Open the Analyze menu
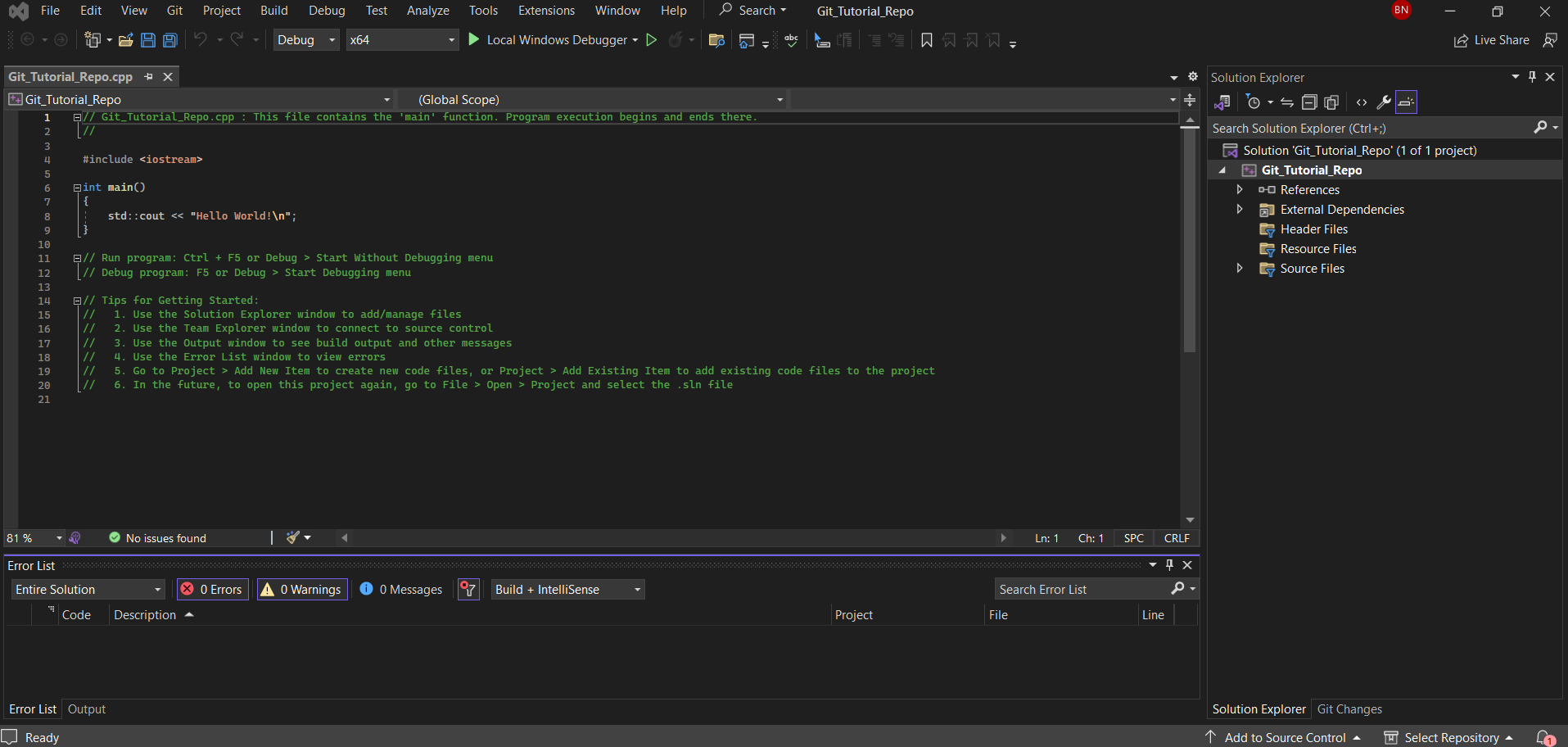This screenshot has height=747, width=1568. pyautogui.click(x=428, y=11)
